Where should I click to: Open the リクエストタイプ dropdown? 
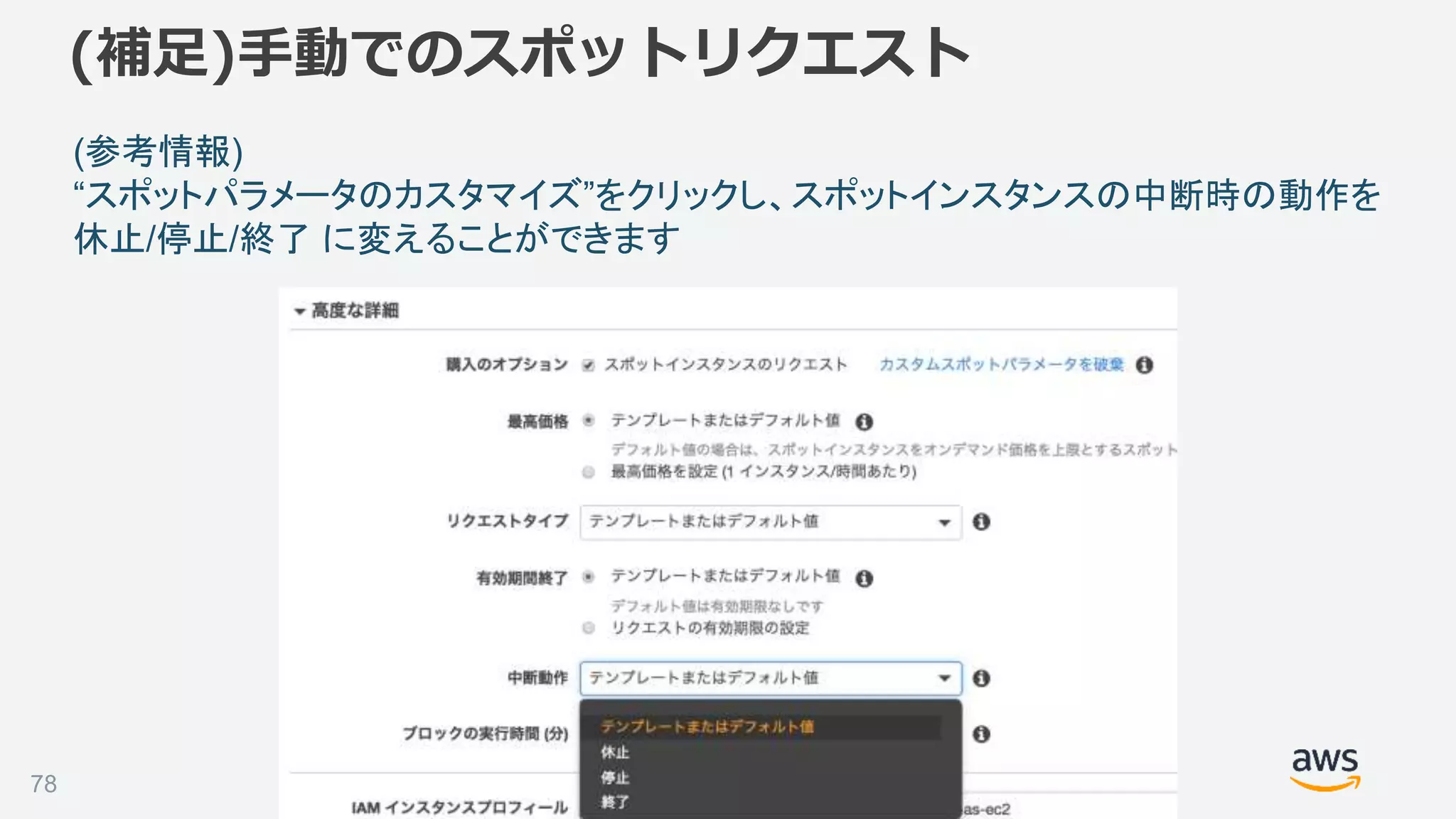click(x=771, y=522)
